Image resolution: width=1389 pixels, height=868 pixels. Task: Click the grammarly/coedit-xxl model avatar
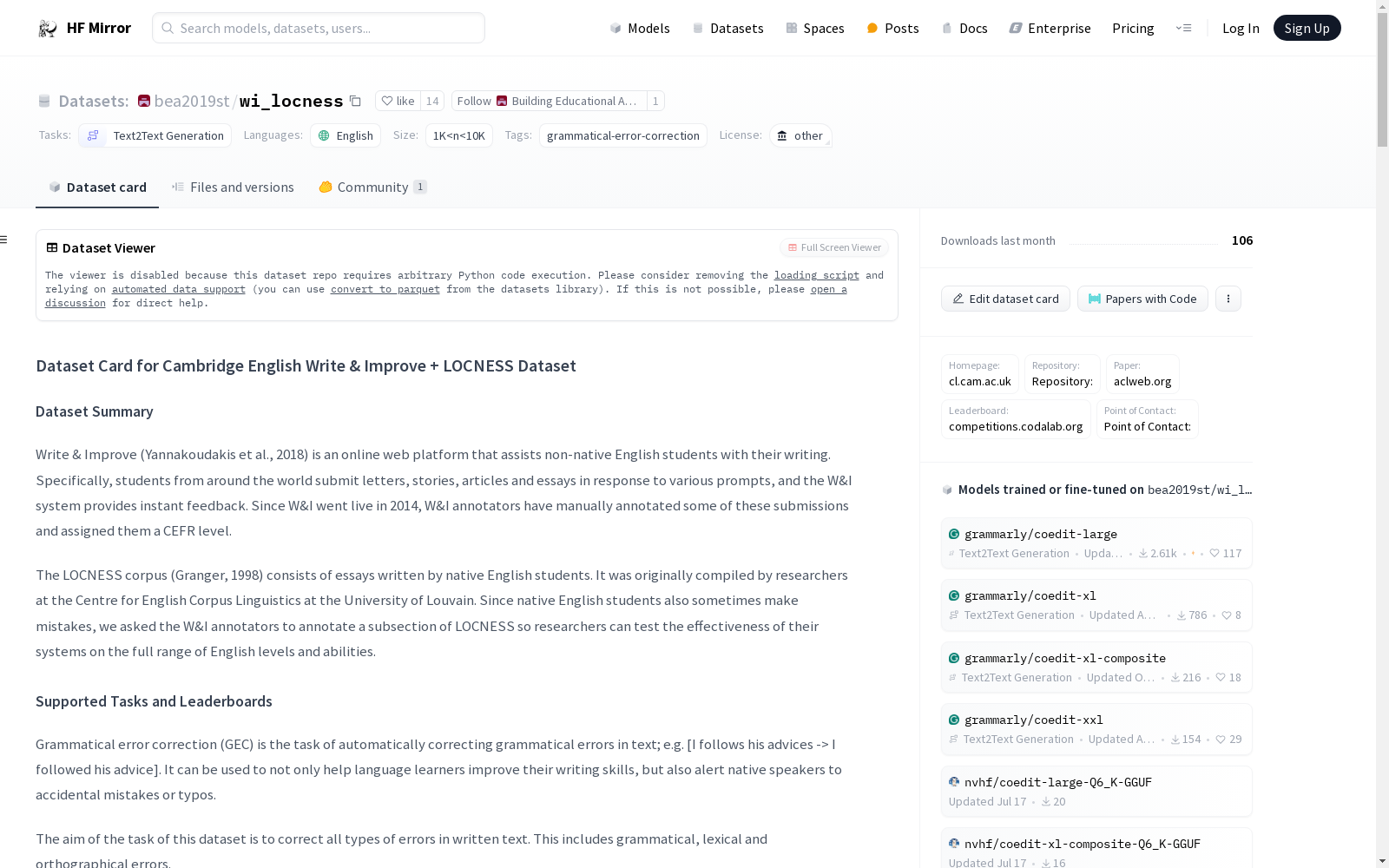coord(954,720)
